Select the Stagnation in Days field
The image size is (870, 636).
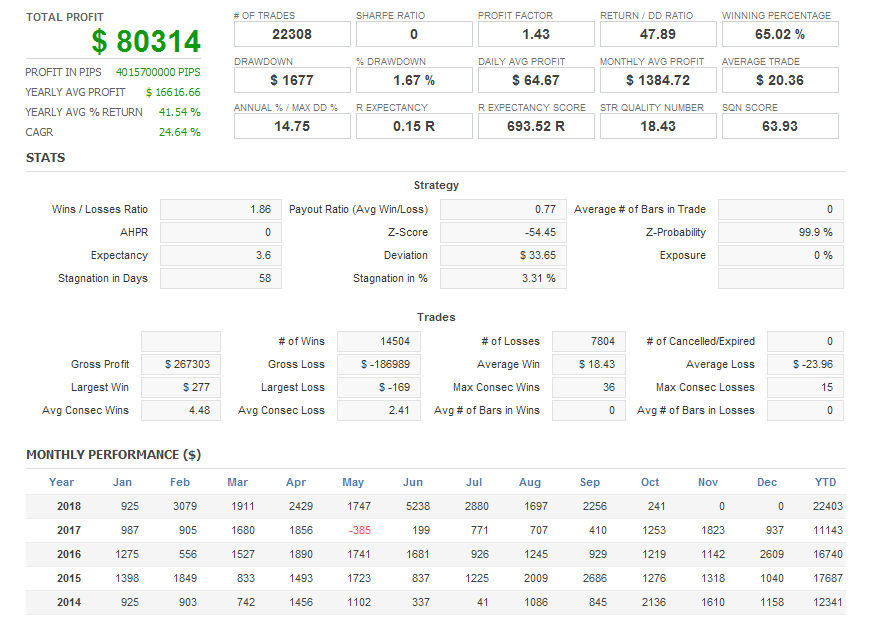(x=220, y=279)
